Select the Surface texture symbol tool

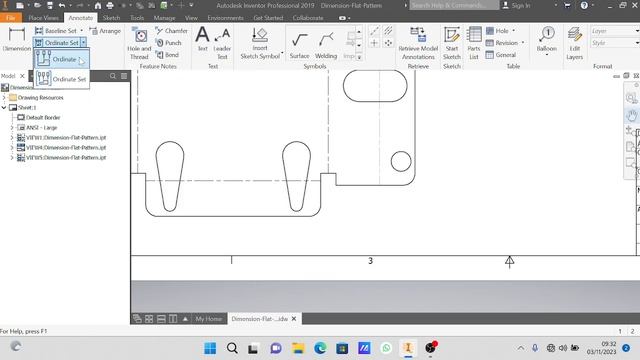point(300,45)
